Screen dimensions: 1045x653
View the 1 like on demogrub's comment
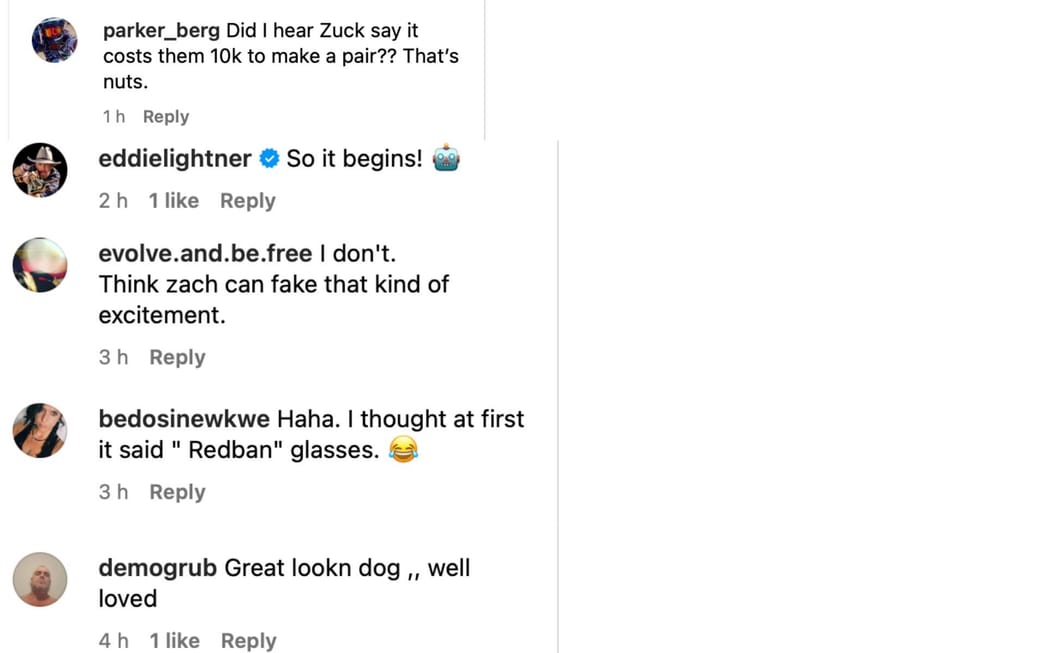pyautogui.click(x=173, y=641)
